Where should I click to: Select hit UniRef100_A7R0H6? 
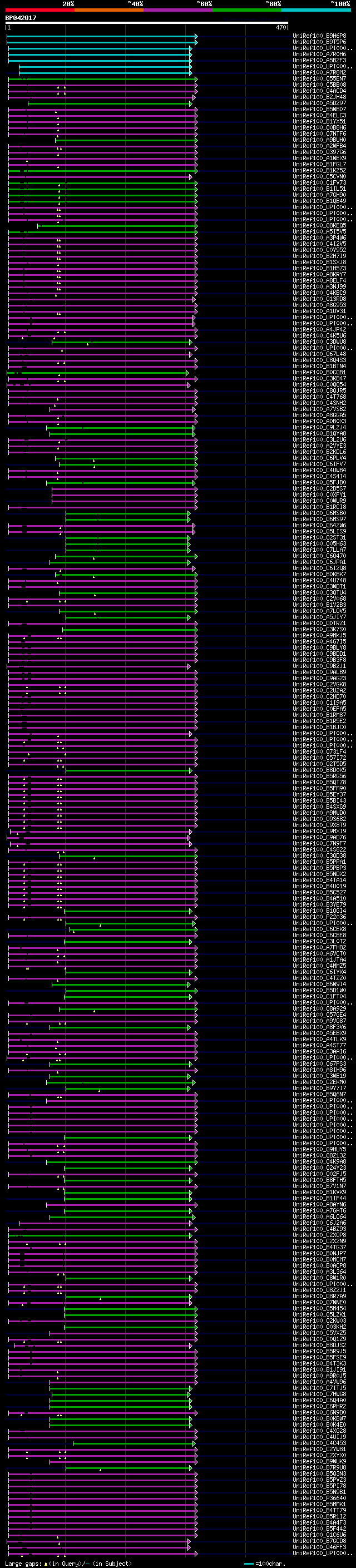[x=319, y=54]
